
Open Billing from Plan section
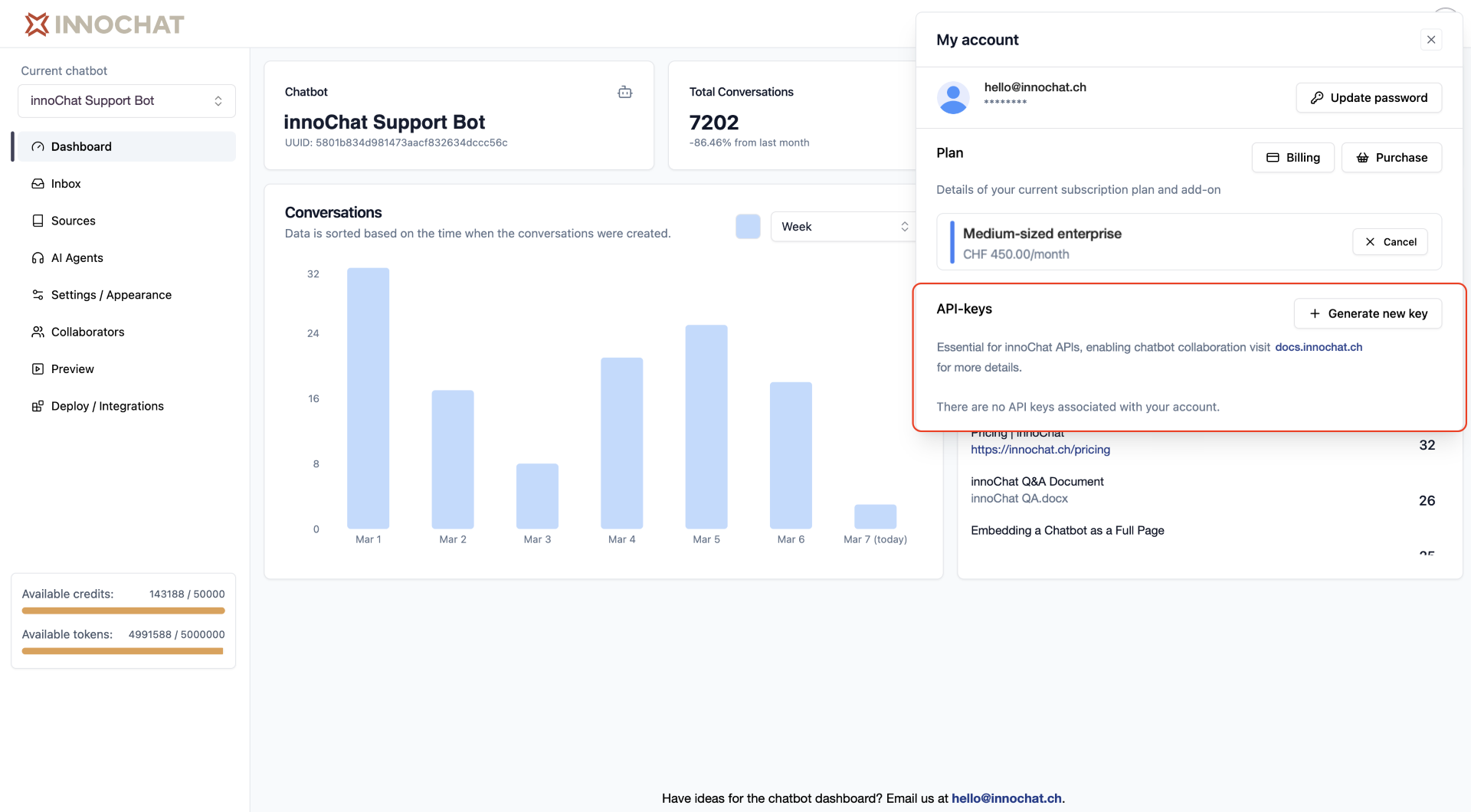(x=1293, y=158)
